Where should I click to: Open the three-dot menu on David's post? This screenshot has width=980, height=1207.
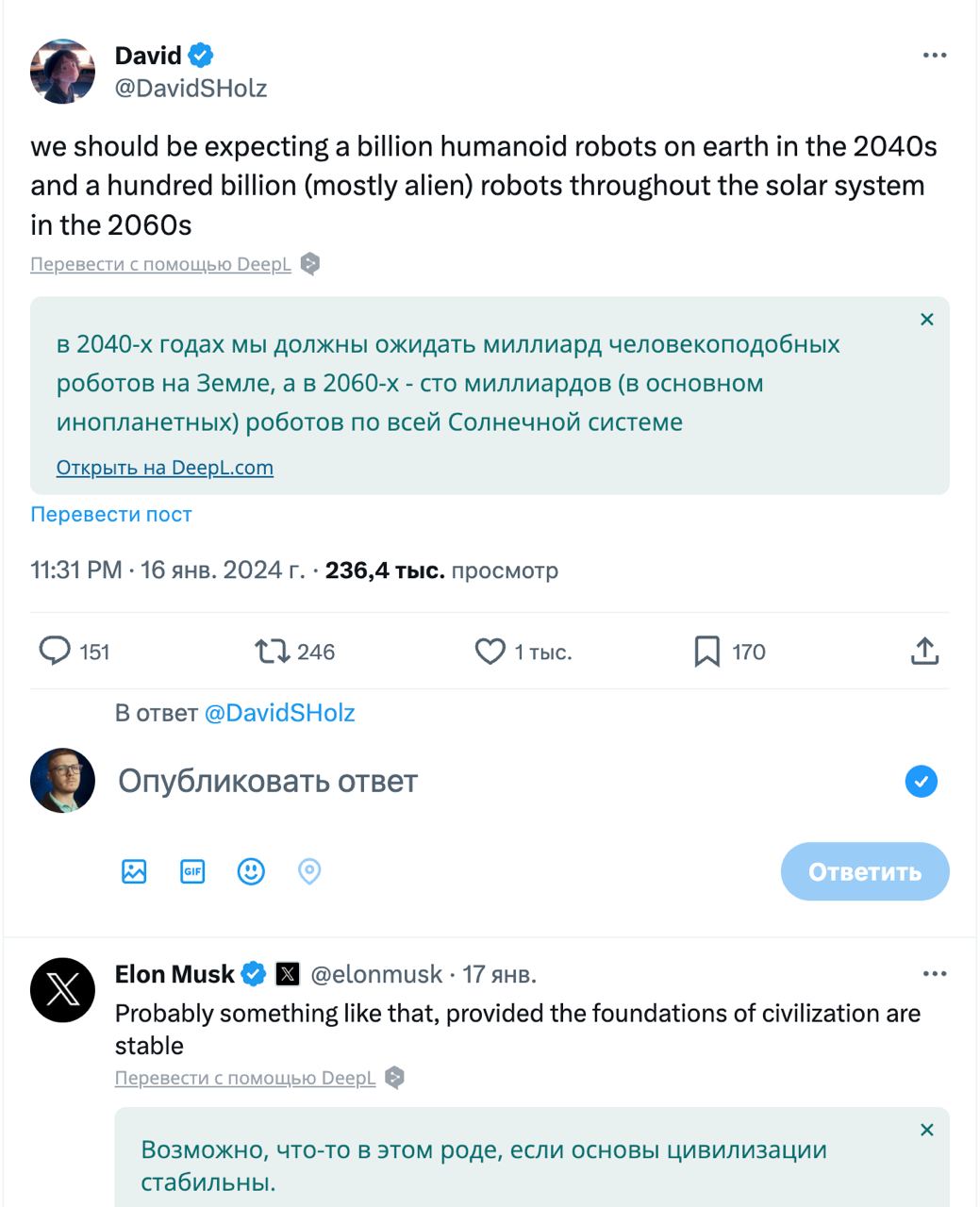click(934, 56)
